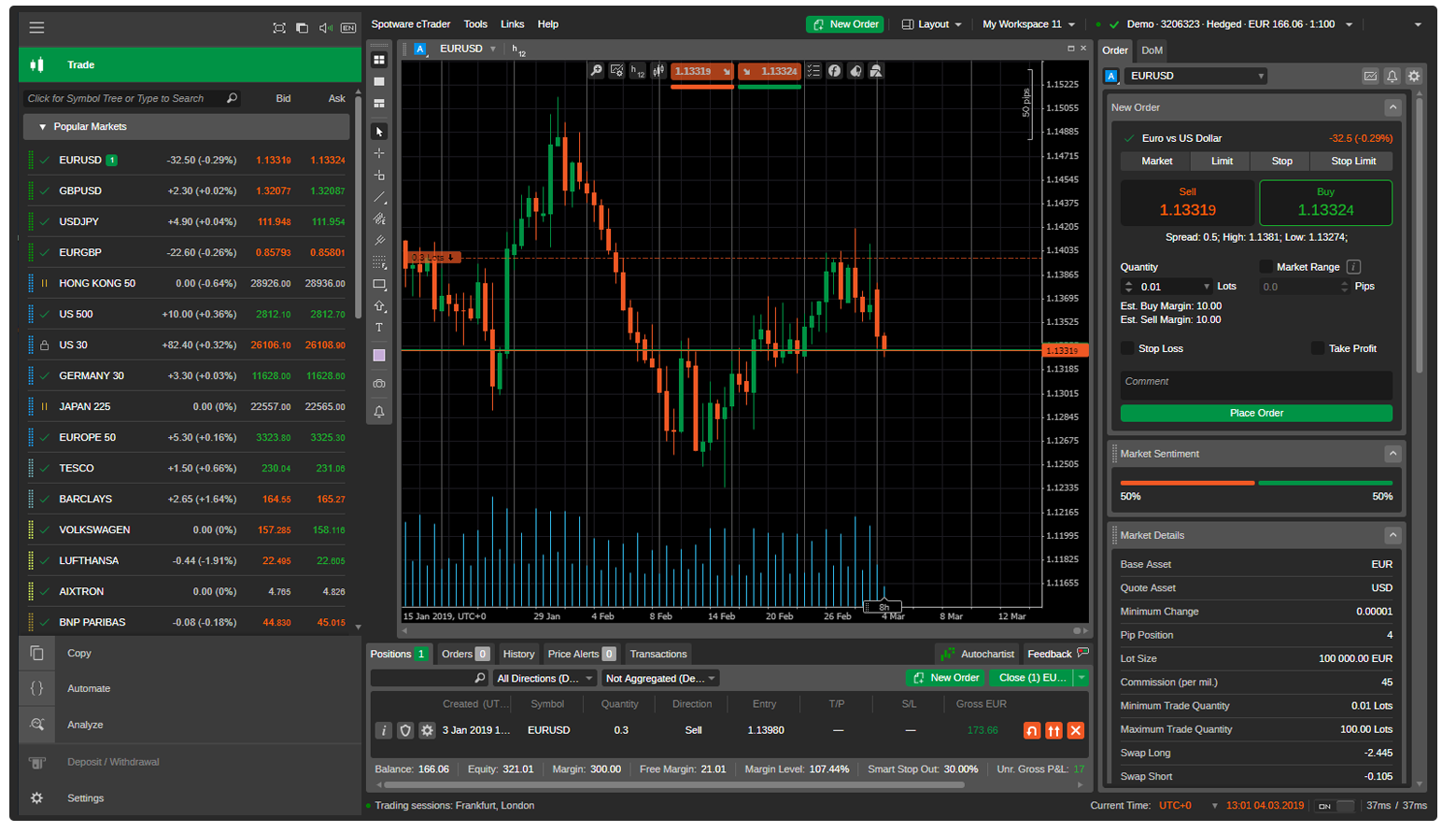Open candlestick chart type icon
The image size is (1456, 832).
point(658,71)
